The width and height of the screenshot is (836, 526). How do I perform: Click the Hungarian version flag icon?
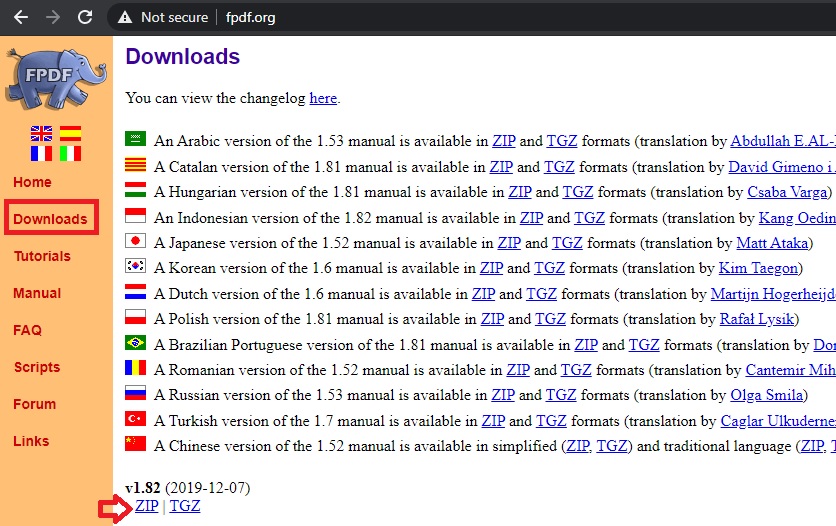(135, 190)
